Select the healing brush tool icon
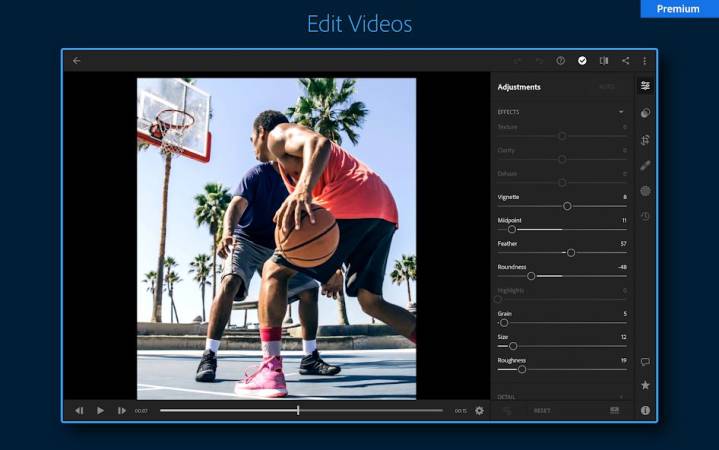This screenshot has width=719, height=450. [x=645, y=165]
